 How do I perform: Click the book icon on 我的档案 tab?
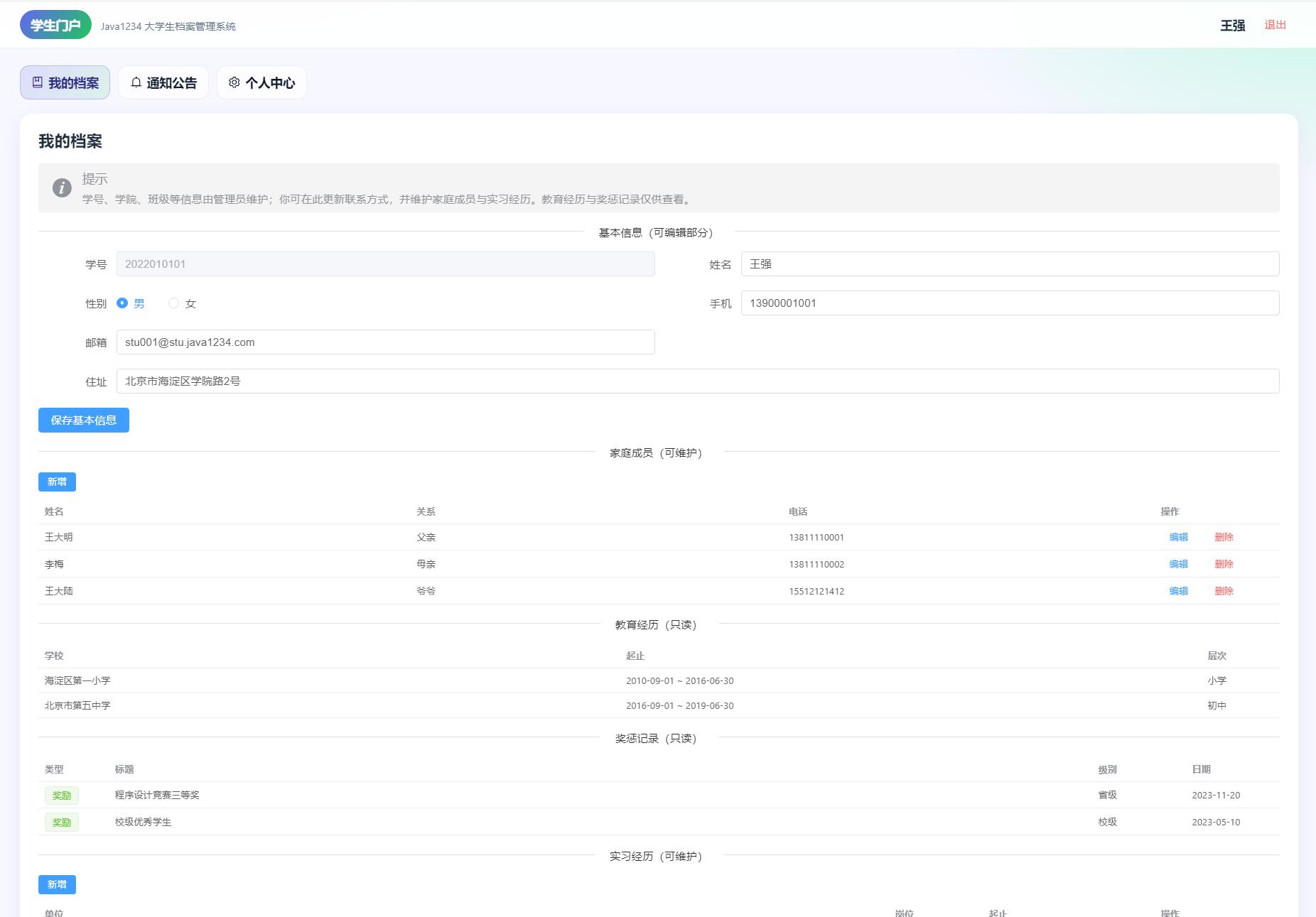pos(38,82)
